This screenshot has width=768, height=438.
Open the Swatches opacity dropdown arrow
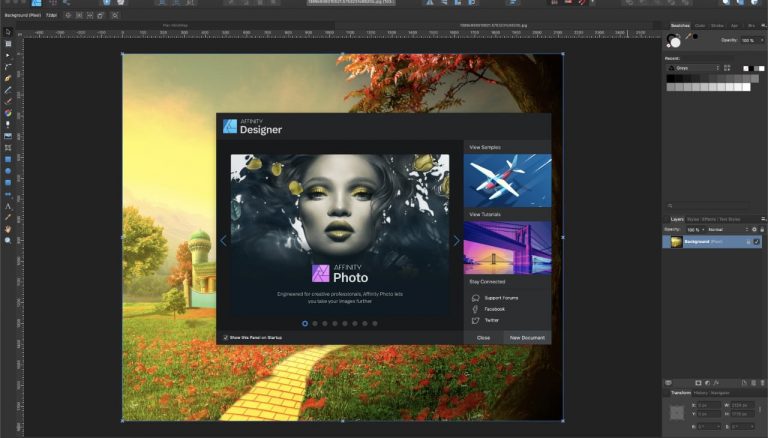pyautogui.click(x=762, y=40)
